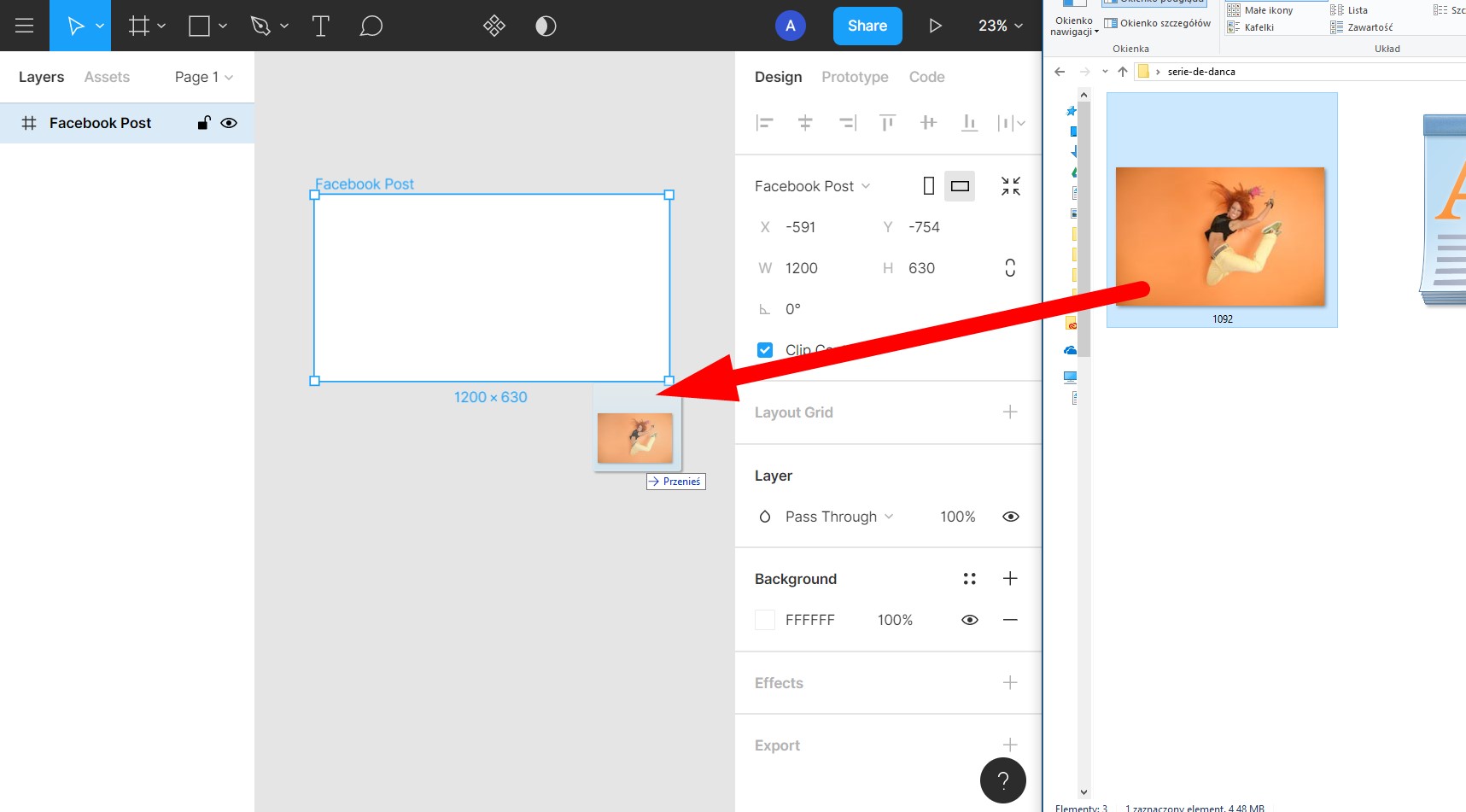The width and height of the screenshot is (1466, 812).
Task: Set frame to portrait orientation
Action: pos(929,186)
